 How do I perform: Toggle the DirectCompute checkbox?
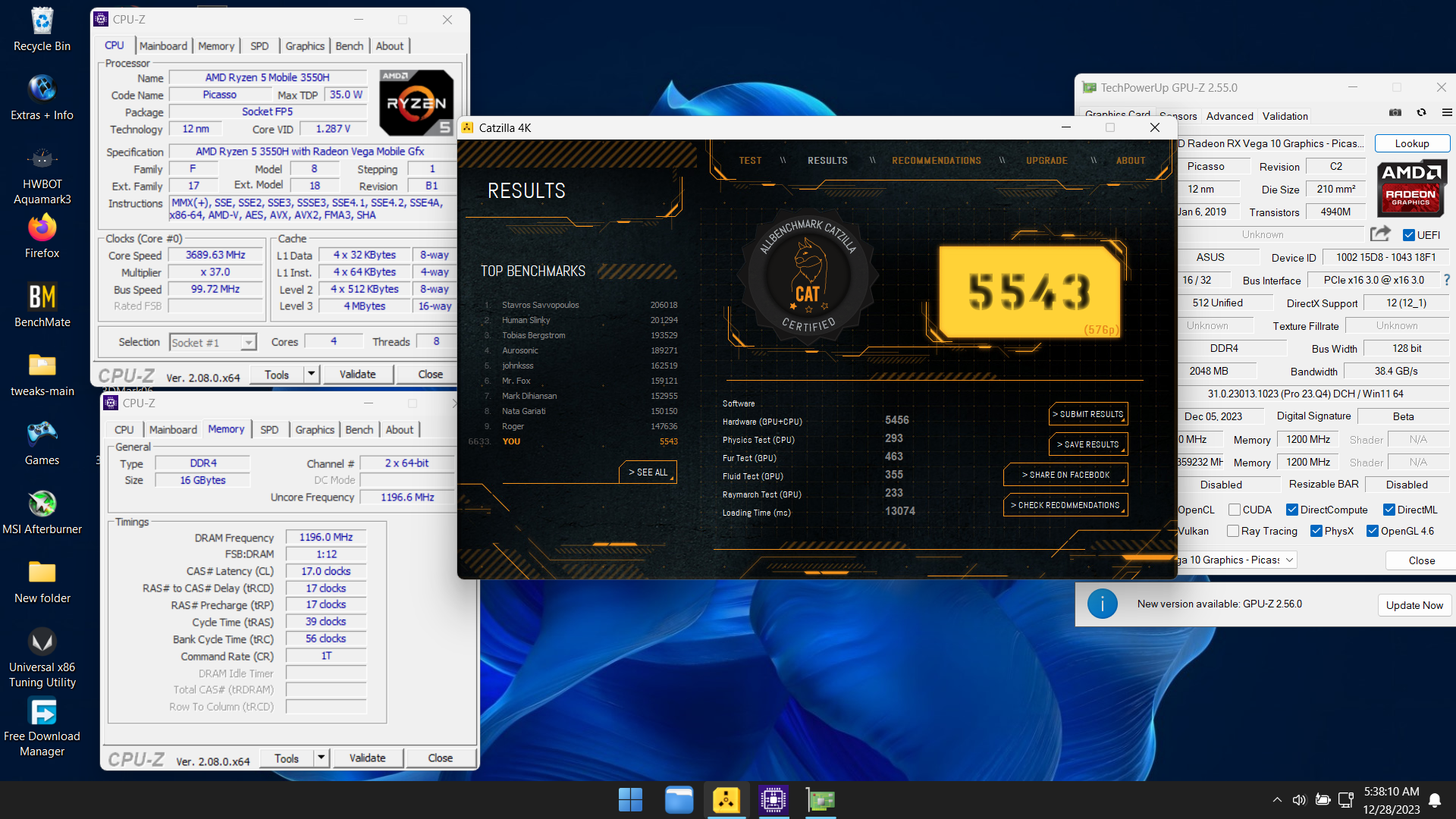(x=1292, y=510)
